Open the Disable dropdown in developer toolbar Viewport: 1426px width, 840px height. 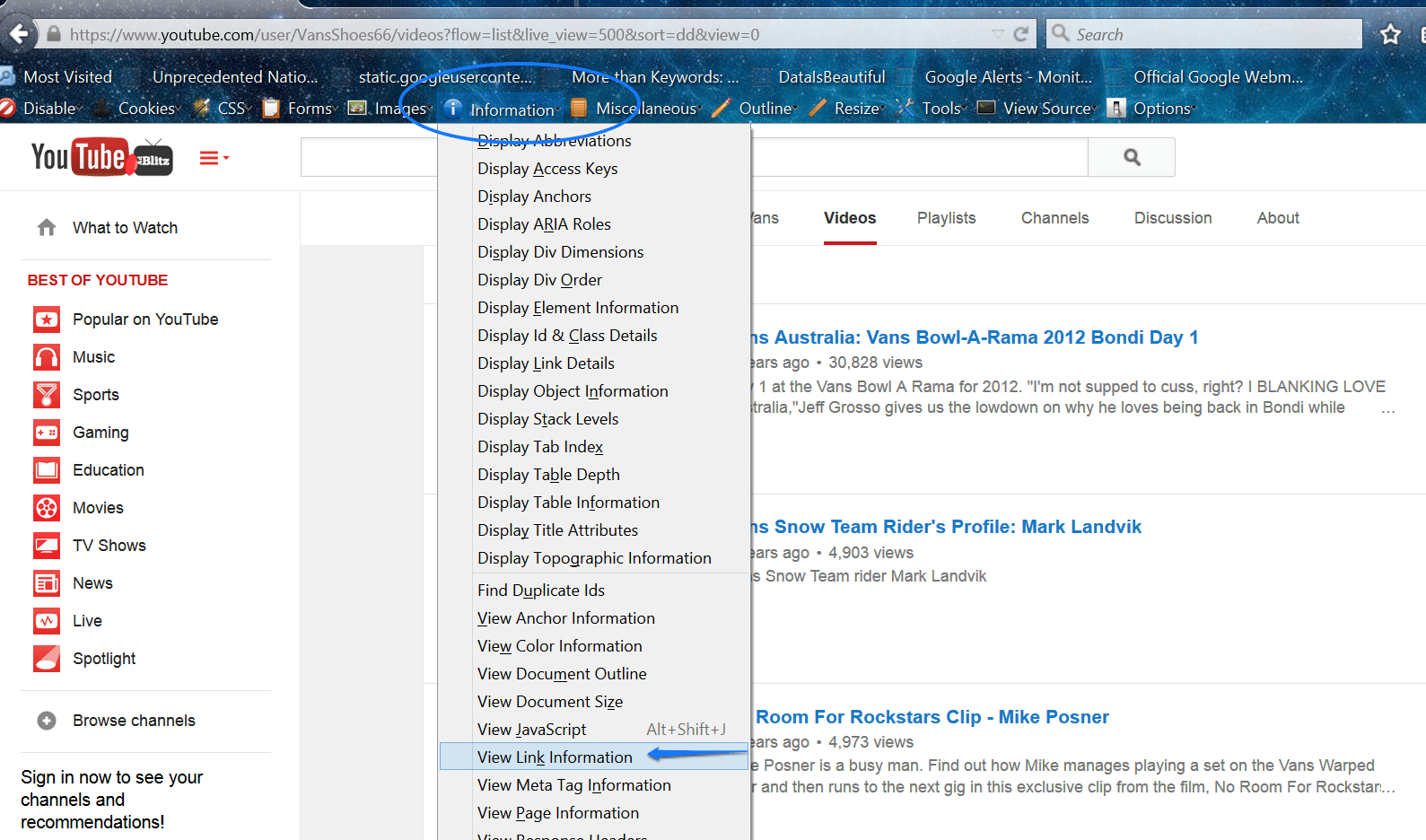point(41,109)
